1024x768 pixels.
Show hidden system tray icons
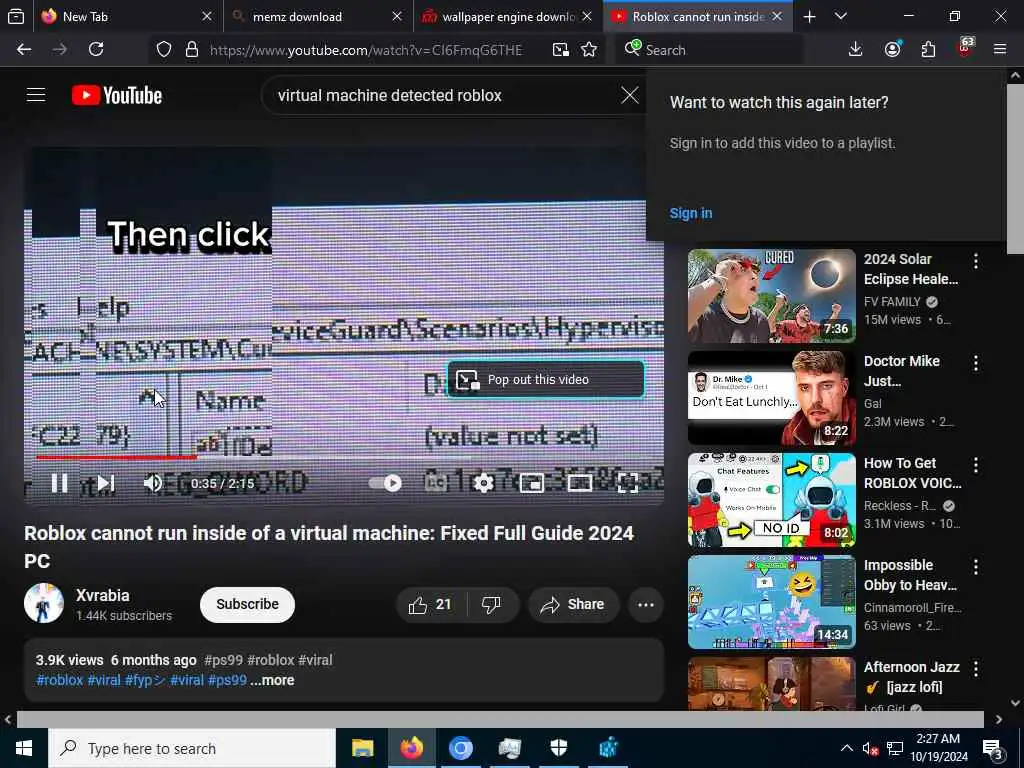(x=846, y=748)
